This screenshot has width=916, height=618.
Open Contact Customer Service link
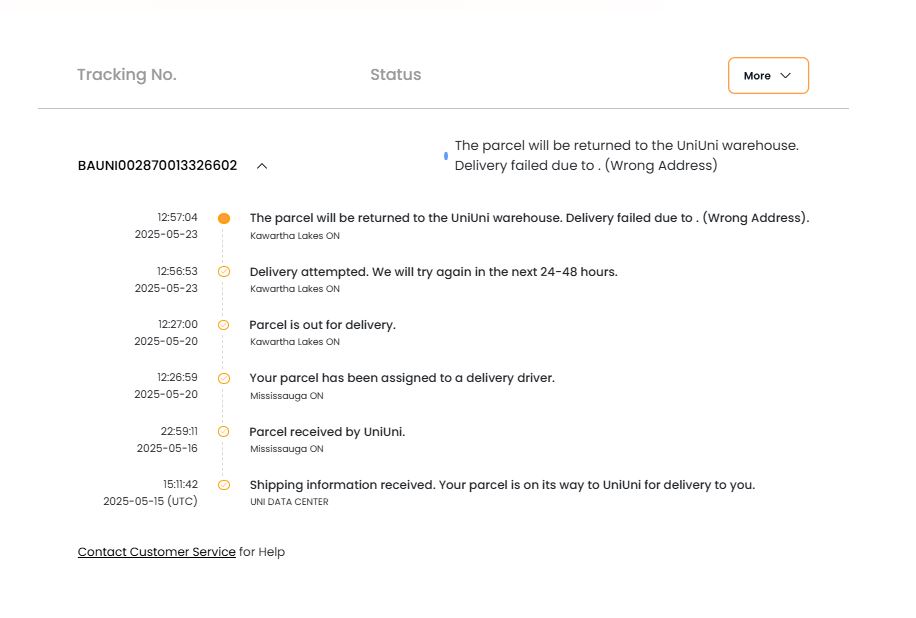157,551
